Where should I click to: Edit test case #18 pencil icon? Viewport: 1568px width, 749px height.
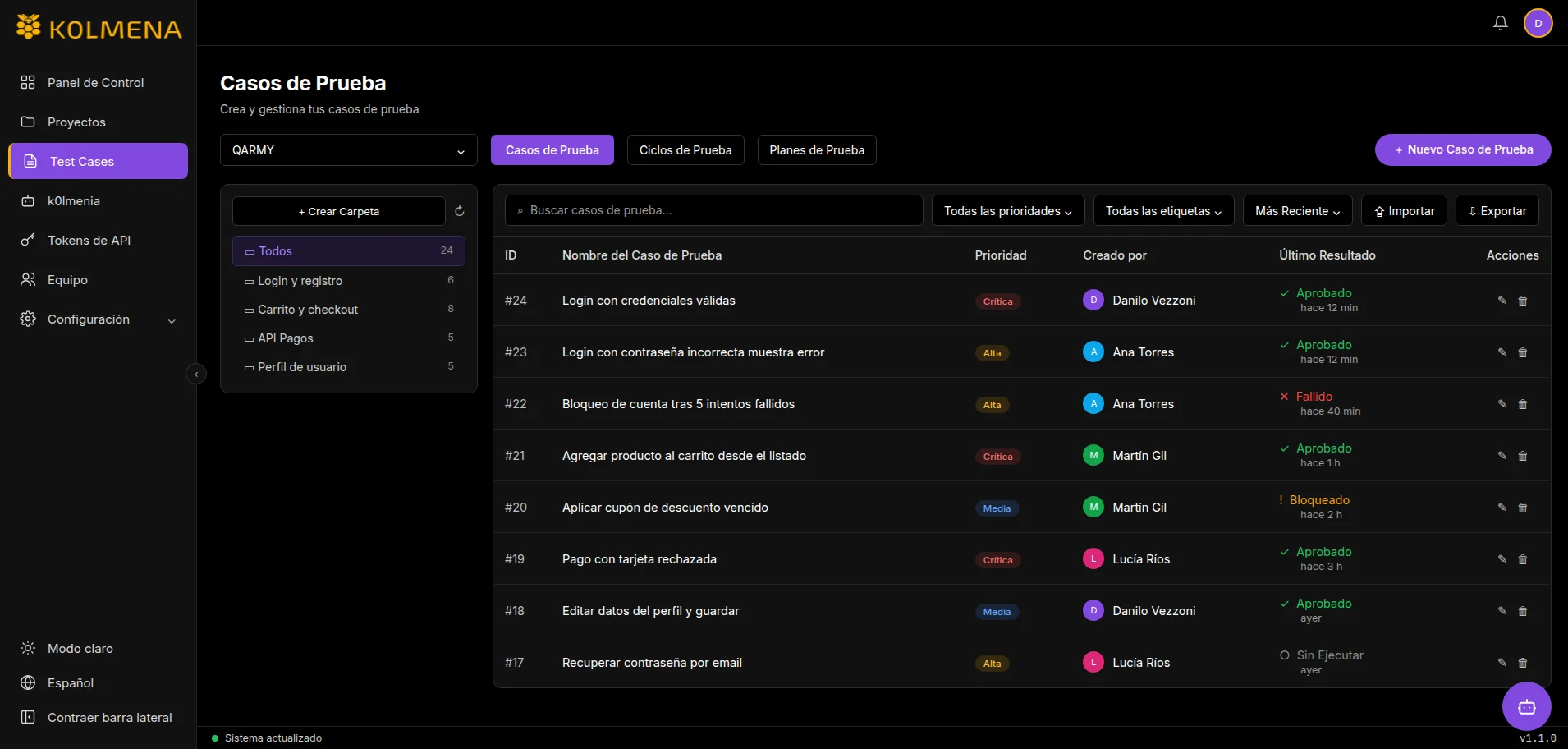1502,611
